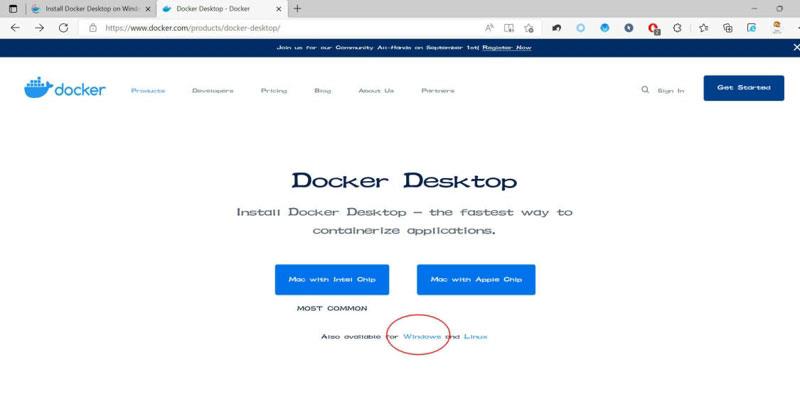
Task: Click the Register Now link in the banner
Action: (x=507, y=47)
